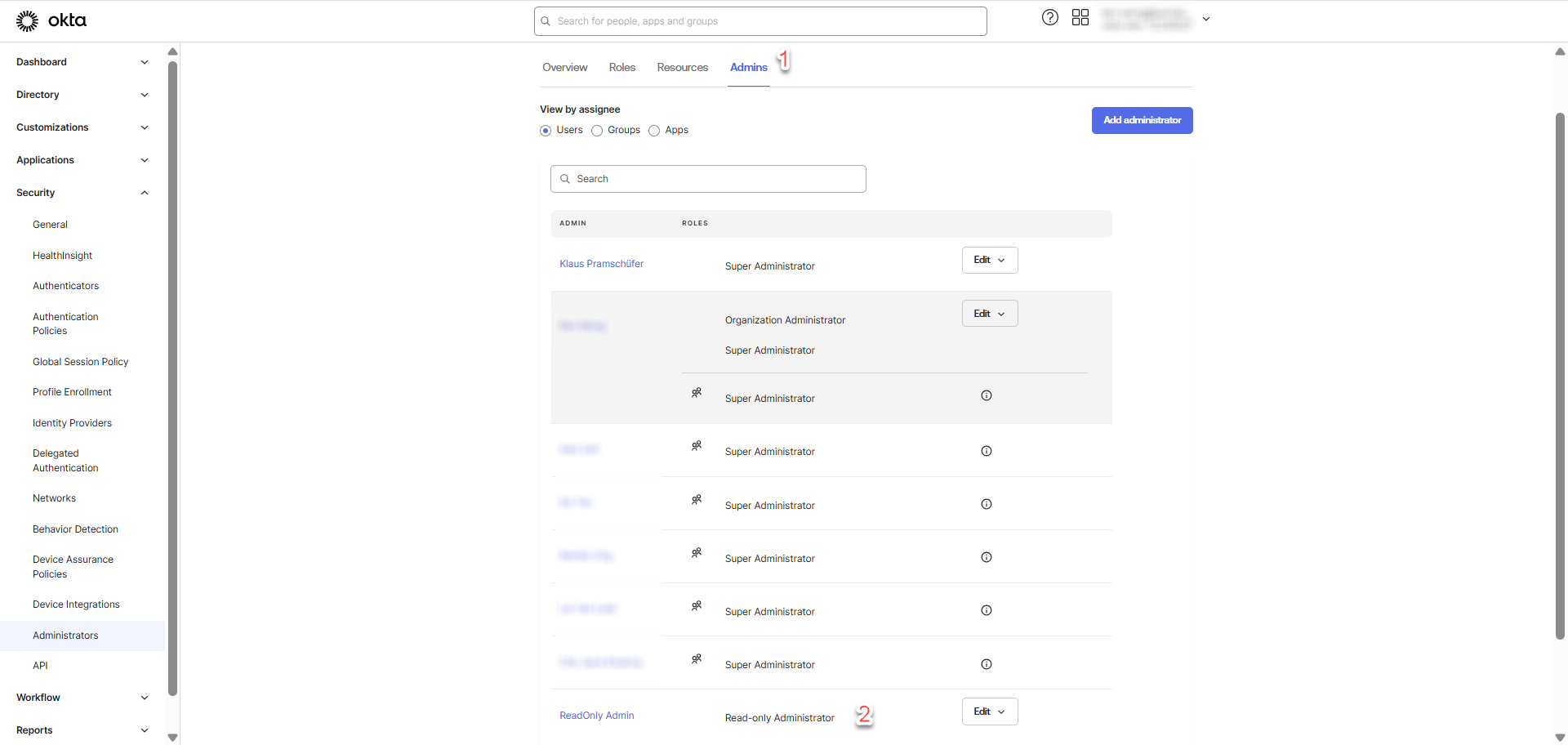Click info icon in the Organization Administrator row
The height and width of the screenshot is (745, 1568).
[986, 395]
